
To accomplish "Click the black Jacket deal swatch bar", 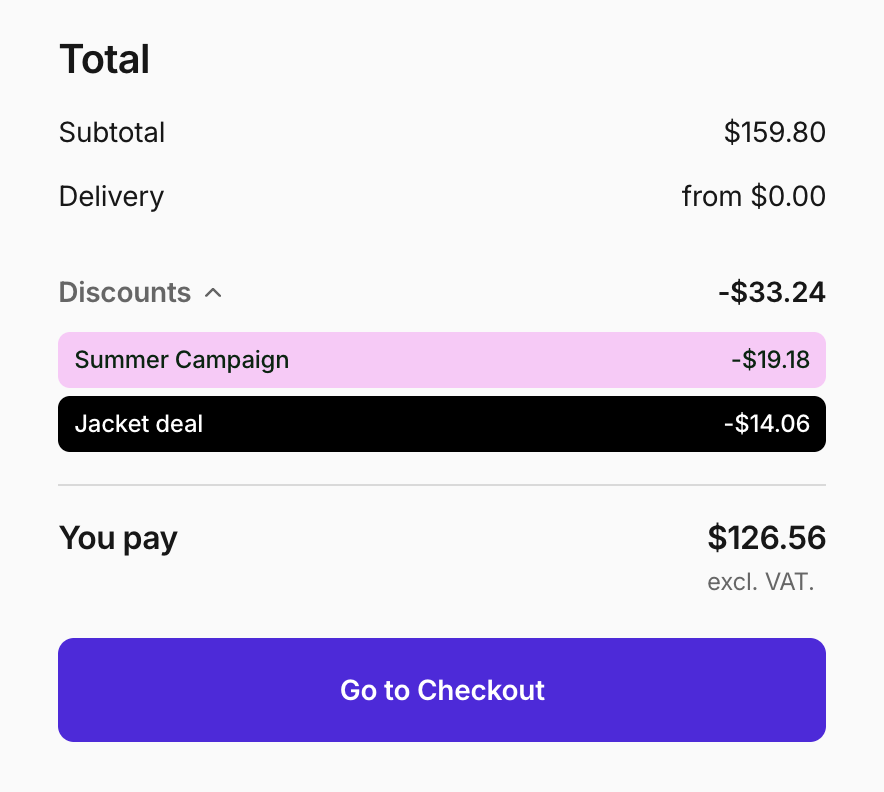I will coord(500,424).
